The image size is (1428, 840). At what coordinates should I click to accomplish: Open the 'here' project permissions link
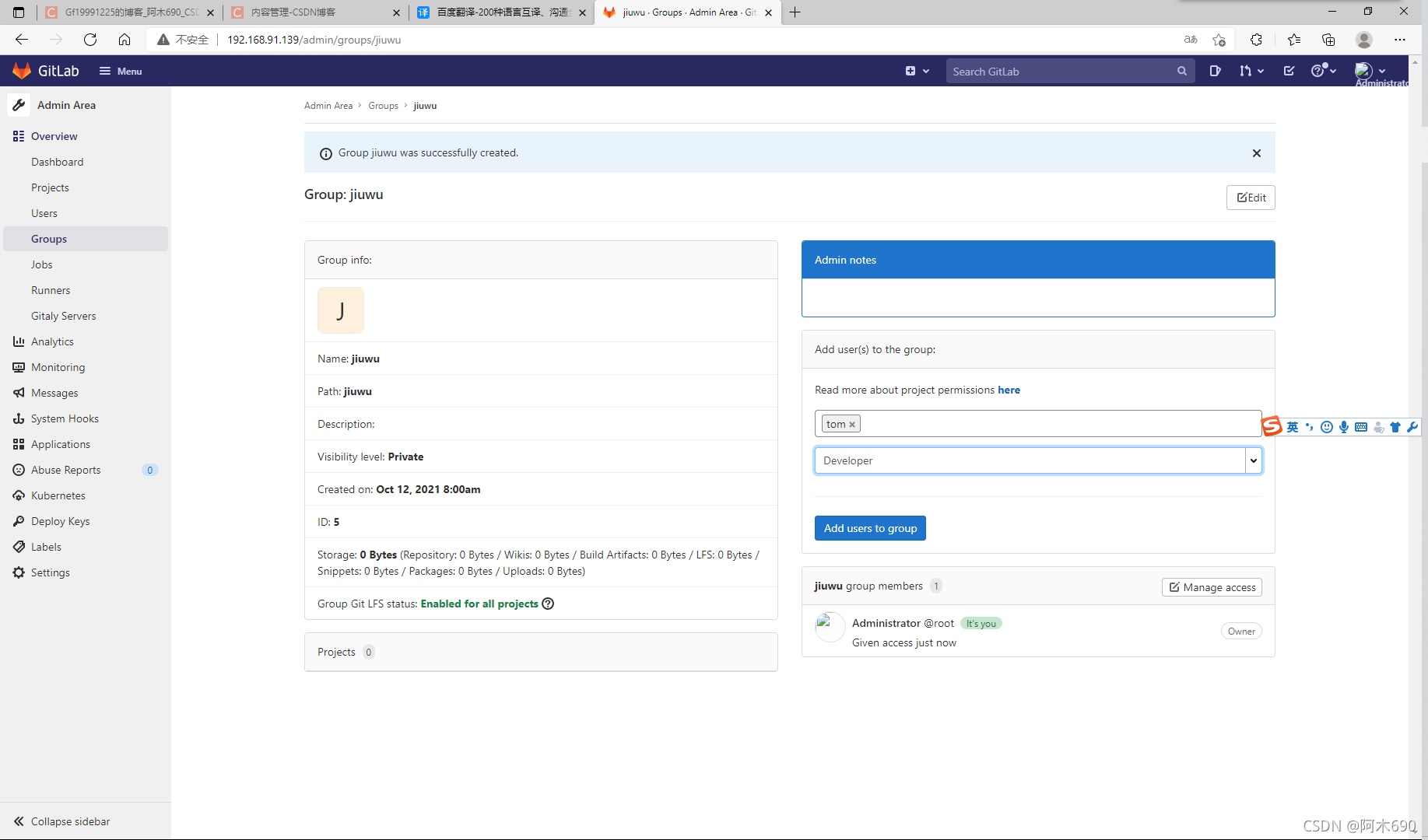point(1009,390)
